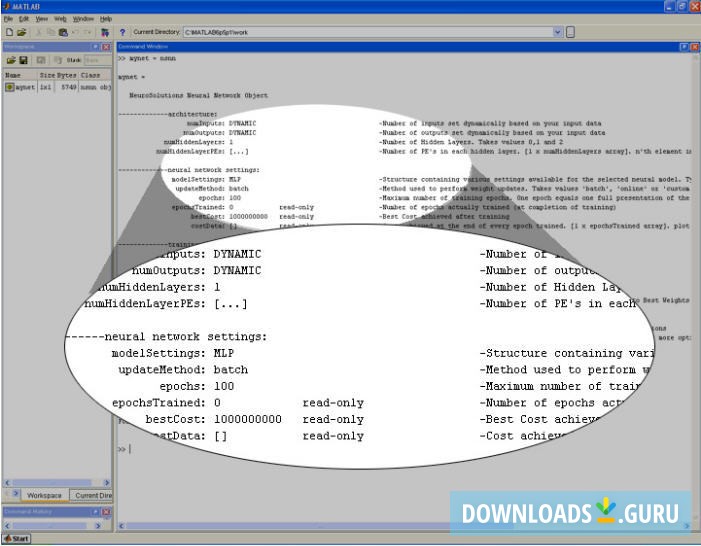
Task: Click the mynet variable icon in Workspace
Action: point(9,87)
